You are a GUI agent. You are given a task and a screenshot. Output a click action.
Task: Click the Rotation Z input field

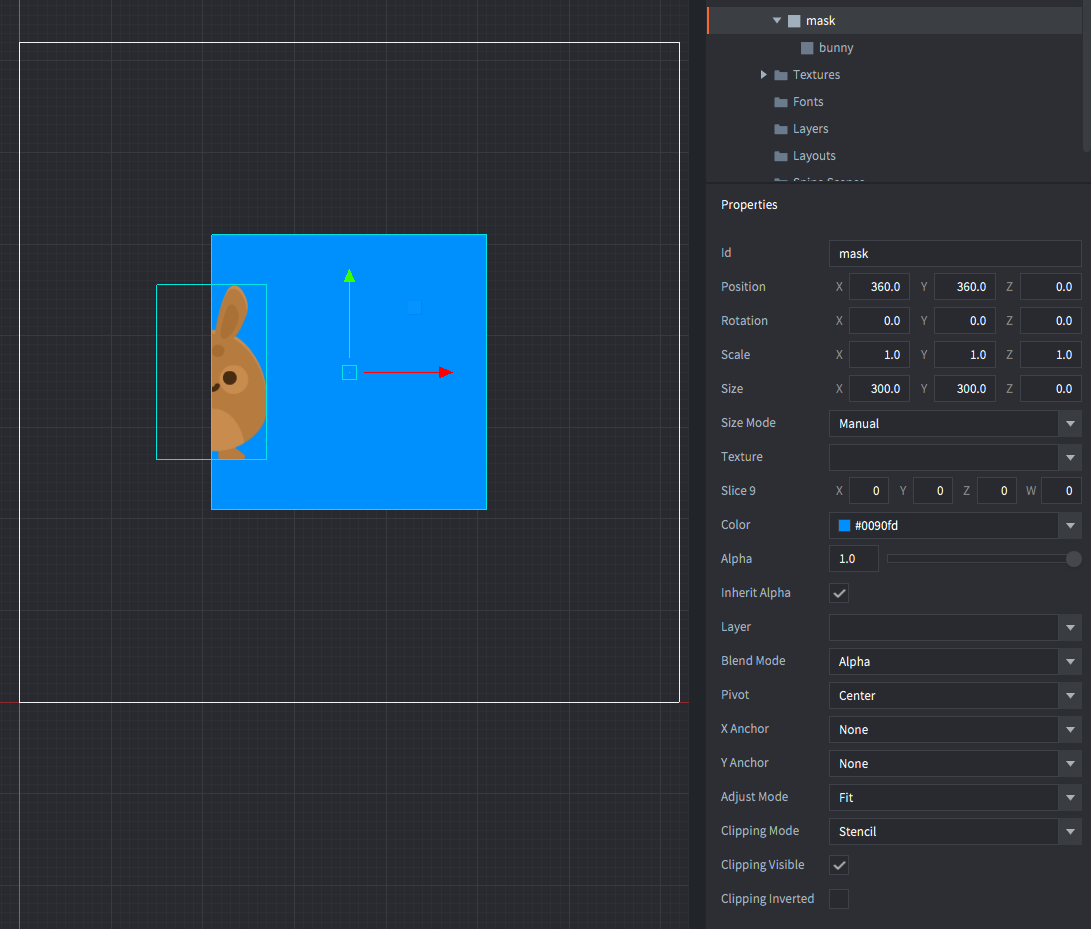pyautogui.click(x=1051, y=321)
